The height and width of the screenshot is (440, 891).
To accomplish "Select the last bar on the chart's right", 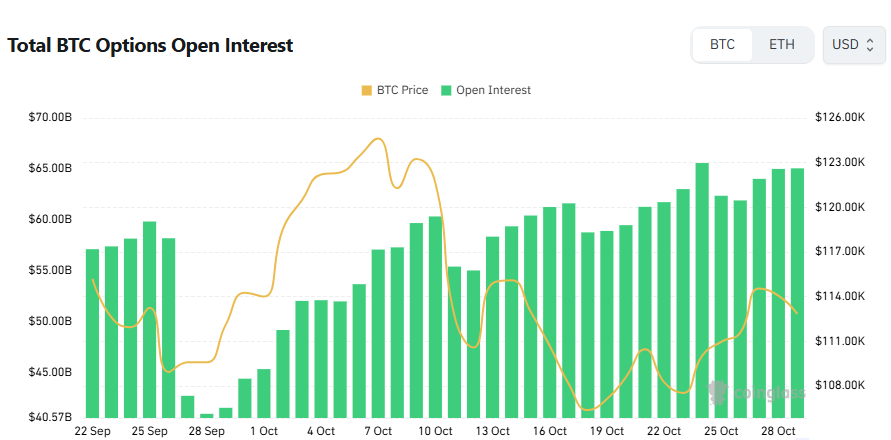I will [x=797, y=292].
